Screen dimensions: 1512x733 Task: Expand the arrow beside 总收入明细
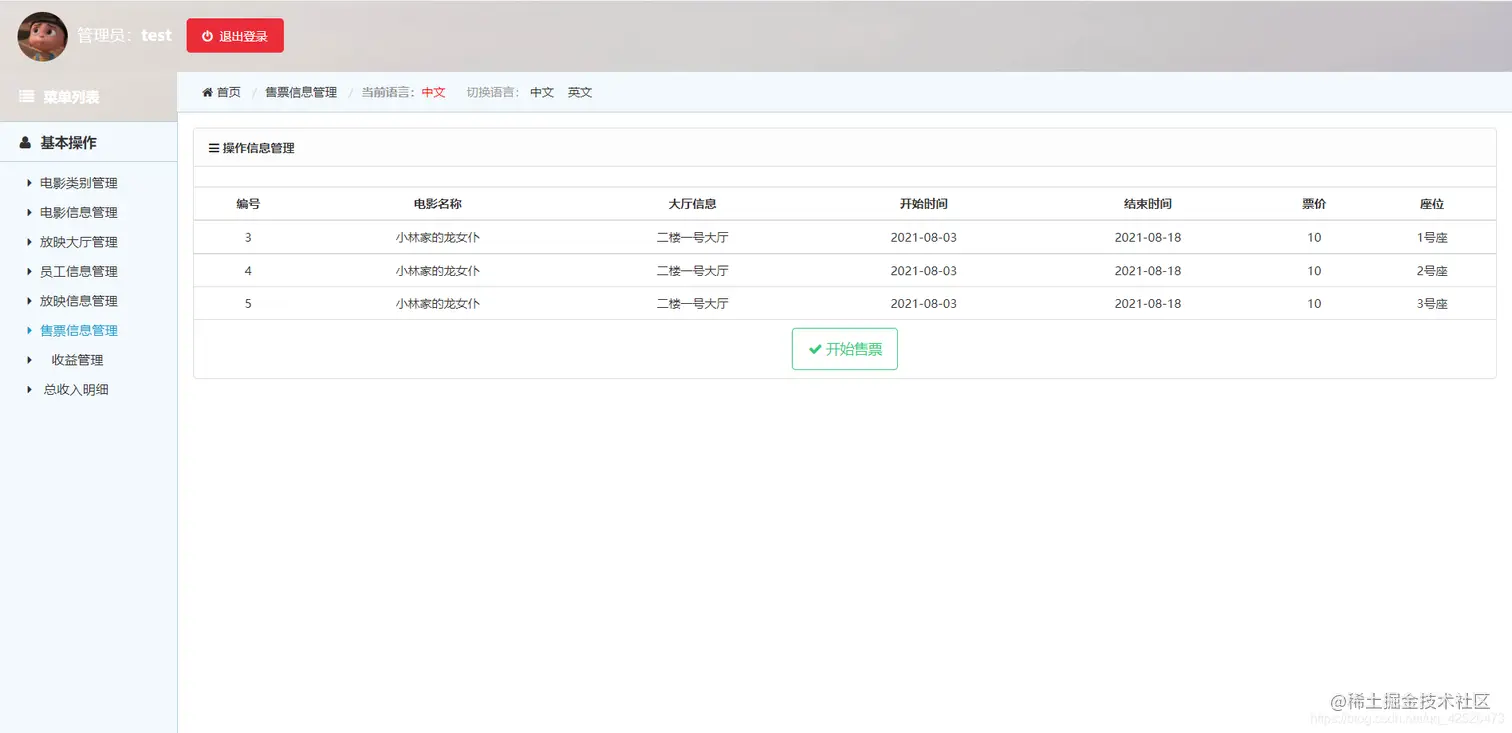(29, 389)
